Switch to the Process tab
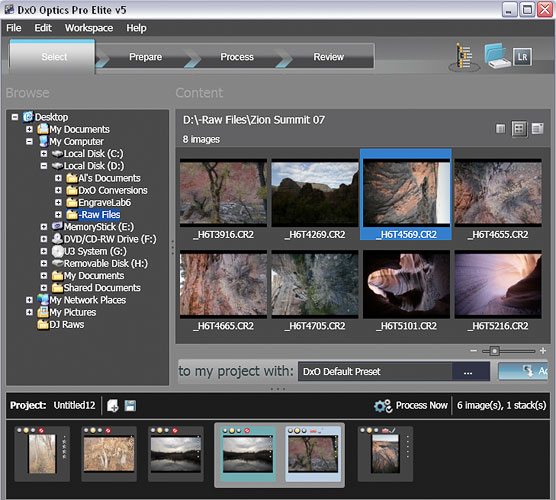Image resolution: width=556 pixels, height=500 pixels. pyautogui.click(x=237, y=57)
